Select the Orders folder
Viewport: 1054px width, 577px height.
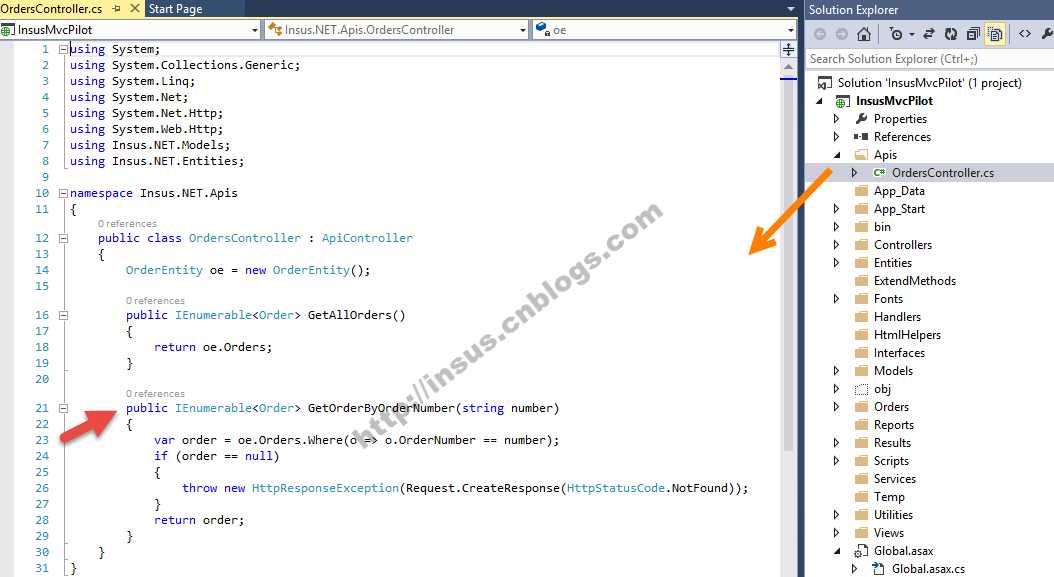(x=891, y=407)
